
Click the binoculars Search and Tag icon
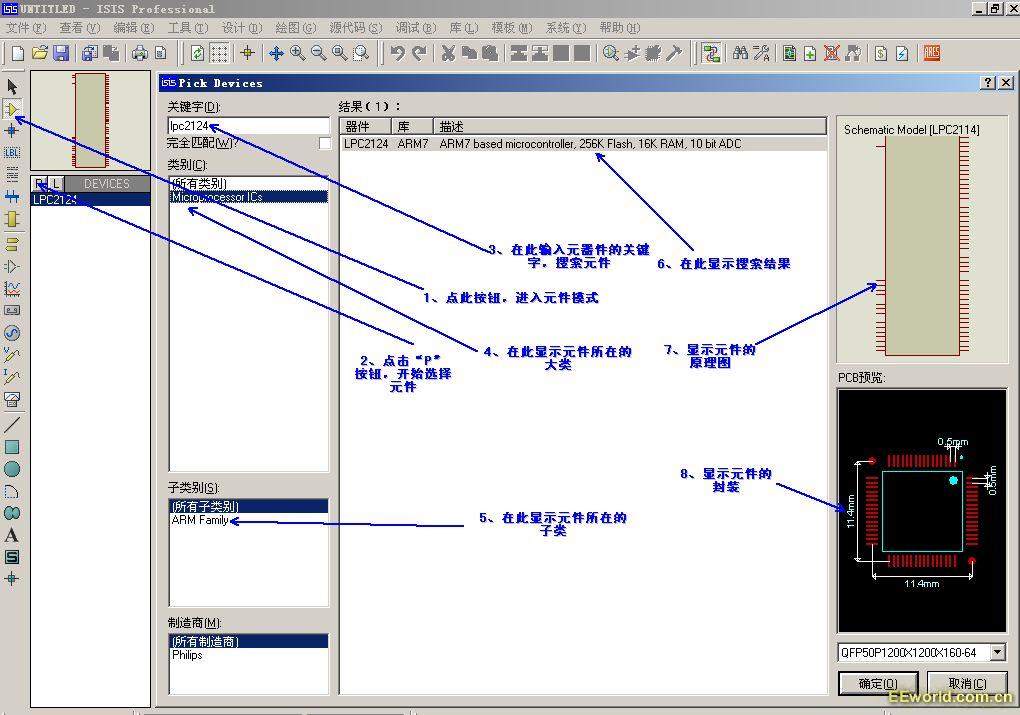(x=740, y=53)
